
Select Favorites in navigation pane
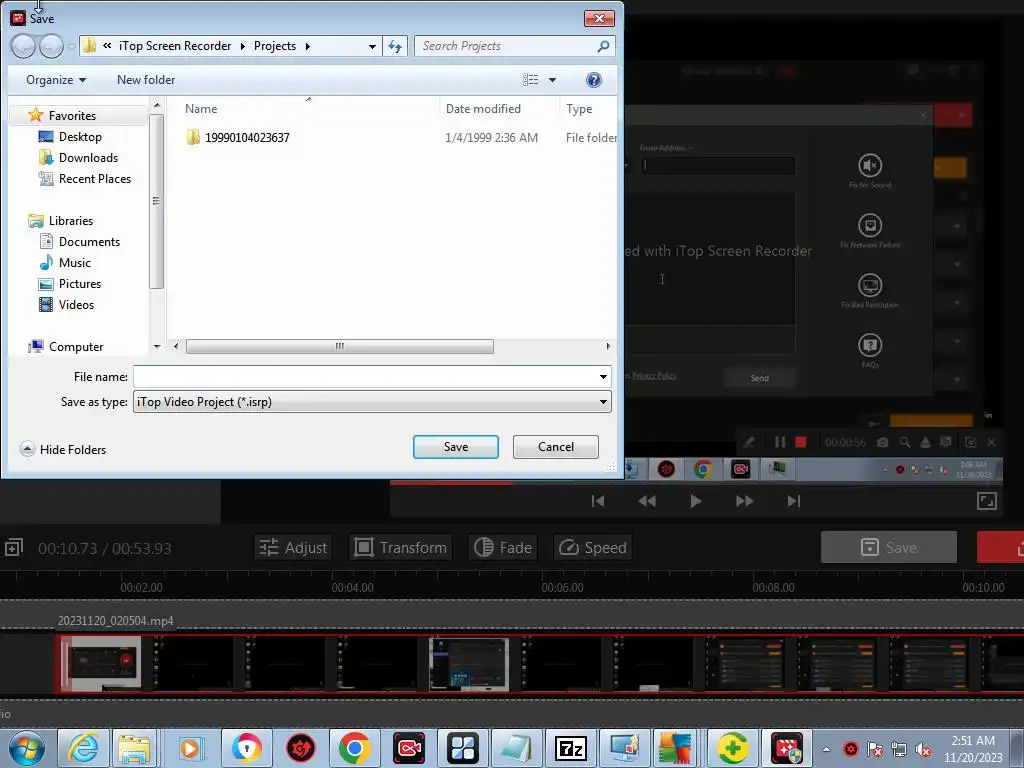(72, 116)
